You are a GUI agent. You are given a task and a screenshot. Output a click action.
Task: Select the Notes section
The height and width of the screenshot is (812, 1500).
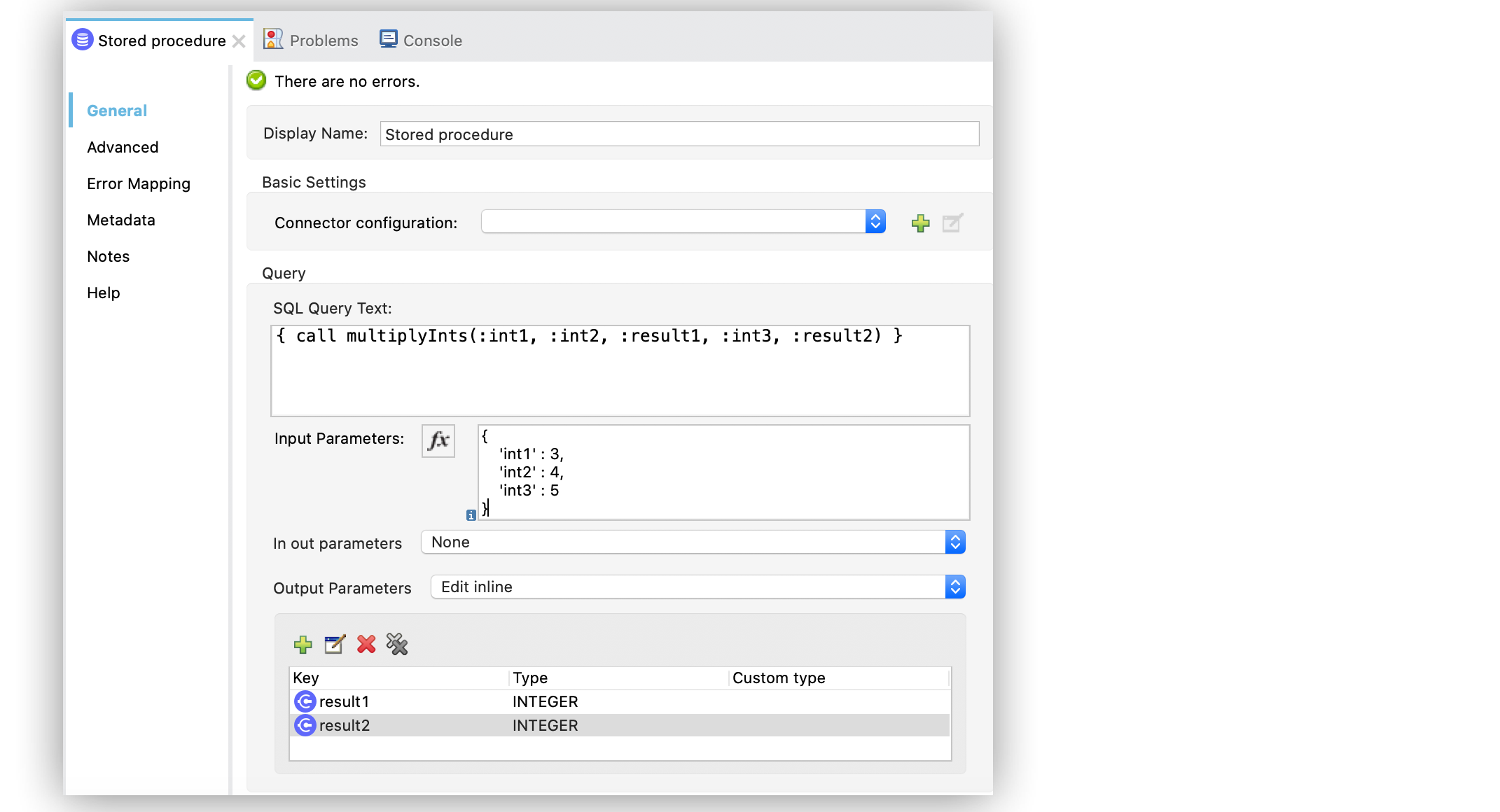pos(108,256)
